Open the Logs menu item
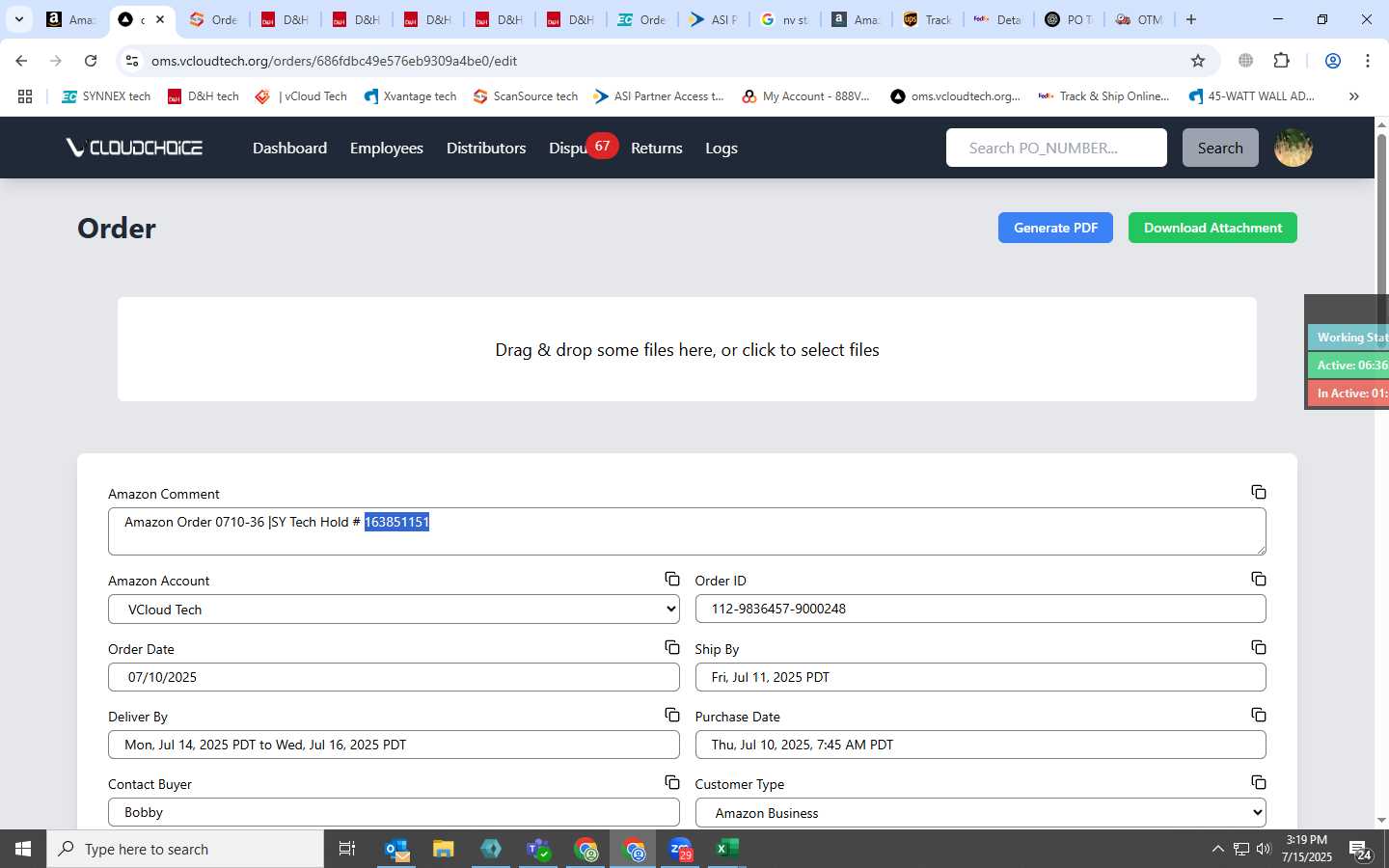 point(722,148)
